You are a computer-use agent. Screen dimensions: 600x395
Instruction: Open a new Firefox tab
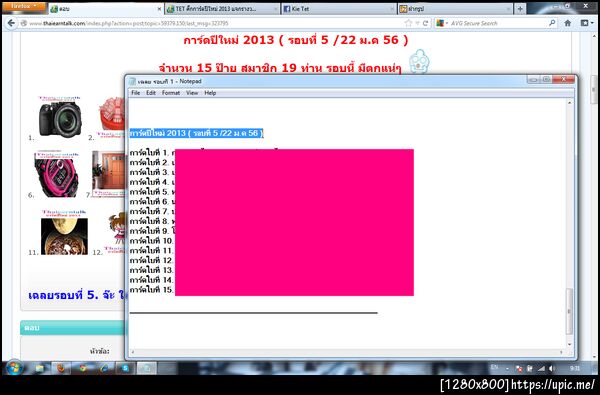520,8
